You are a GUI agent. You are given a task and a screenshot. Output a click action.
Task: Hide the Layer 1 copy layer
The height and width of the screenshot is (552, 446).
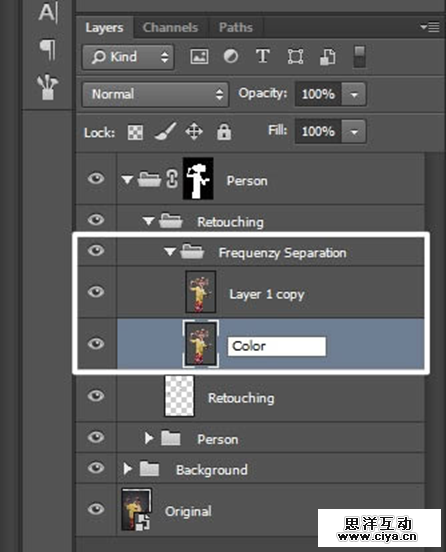click(x=96, y=292)
